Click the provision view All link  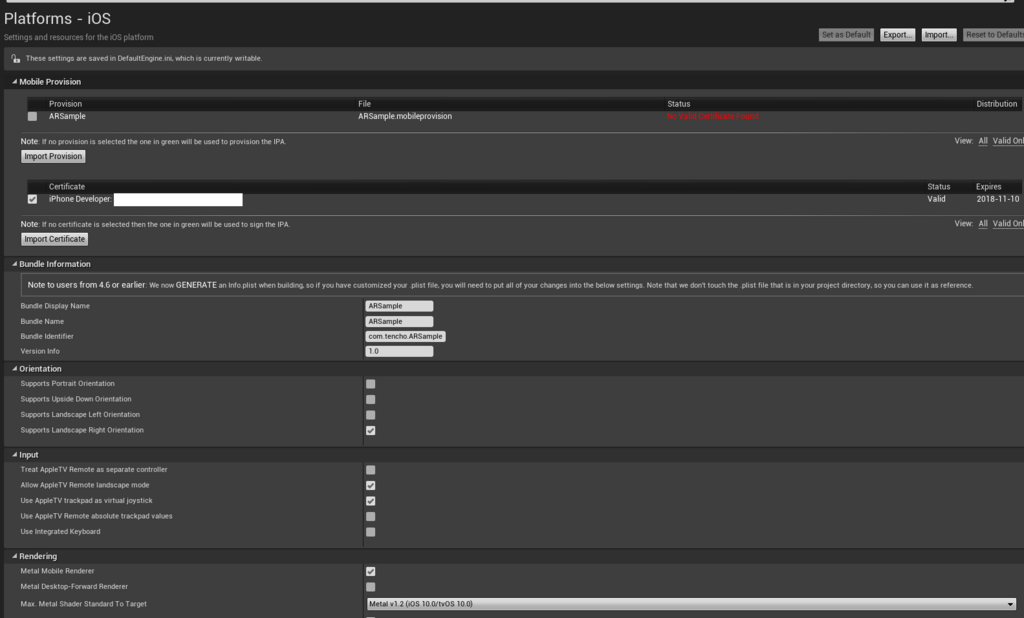pos(983,141)
